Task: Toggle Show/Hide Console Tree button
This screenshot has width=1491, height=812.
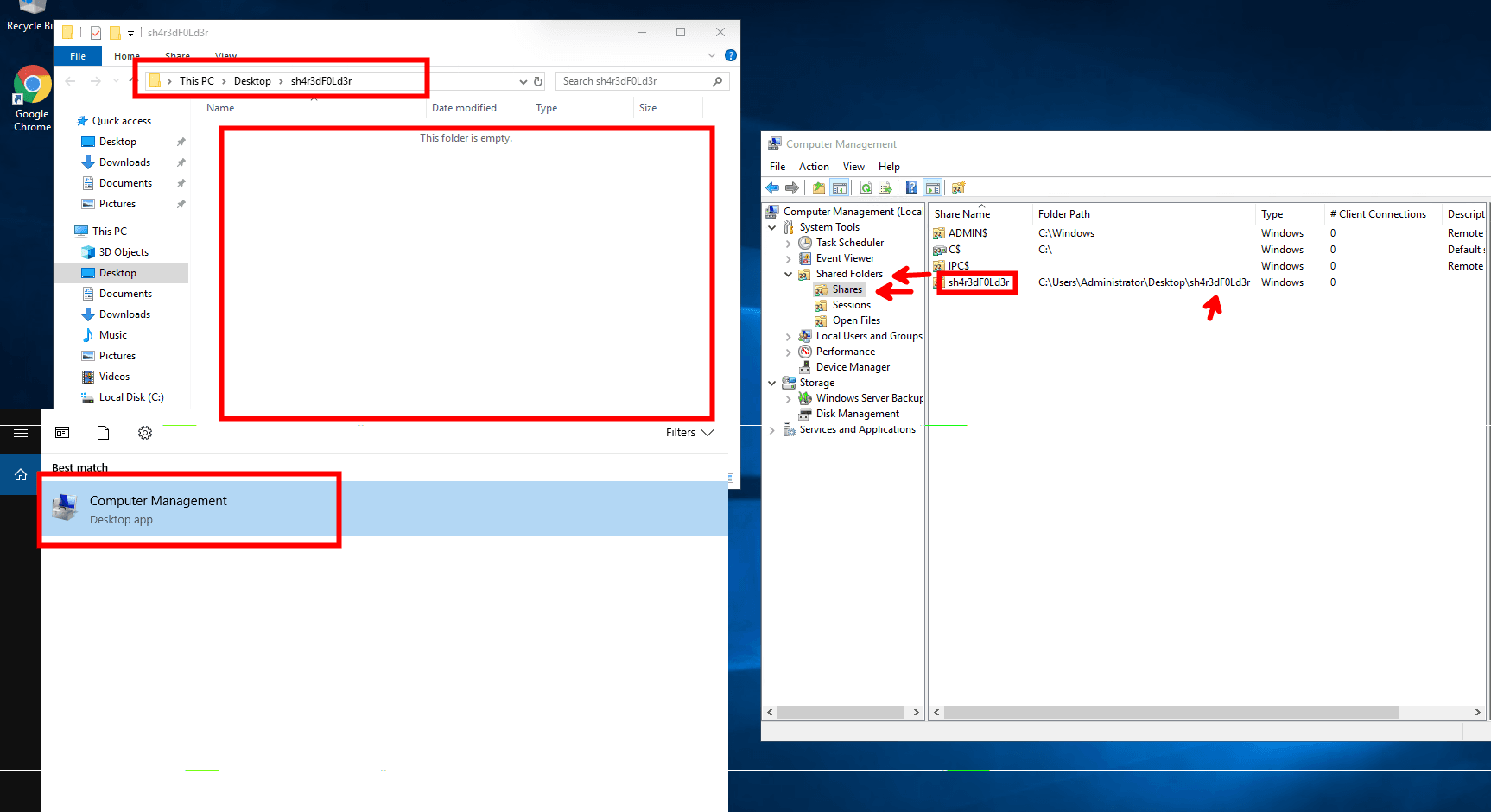Action: [840, 188]
